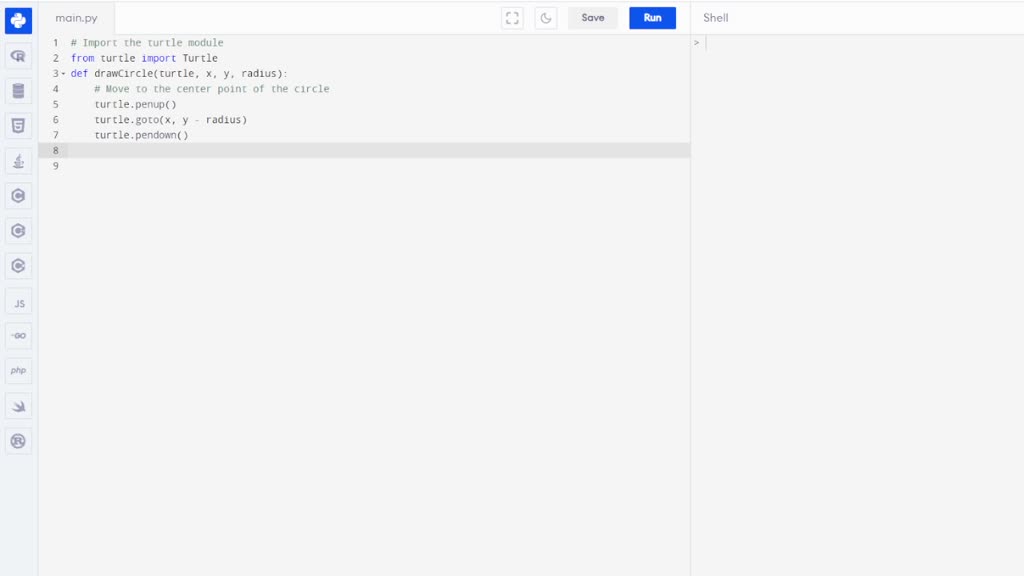
Task: Select the SQL database icon
Action: [18, 91]
